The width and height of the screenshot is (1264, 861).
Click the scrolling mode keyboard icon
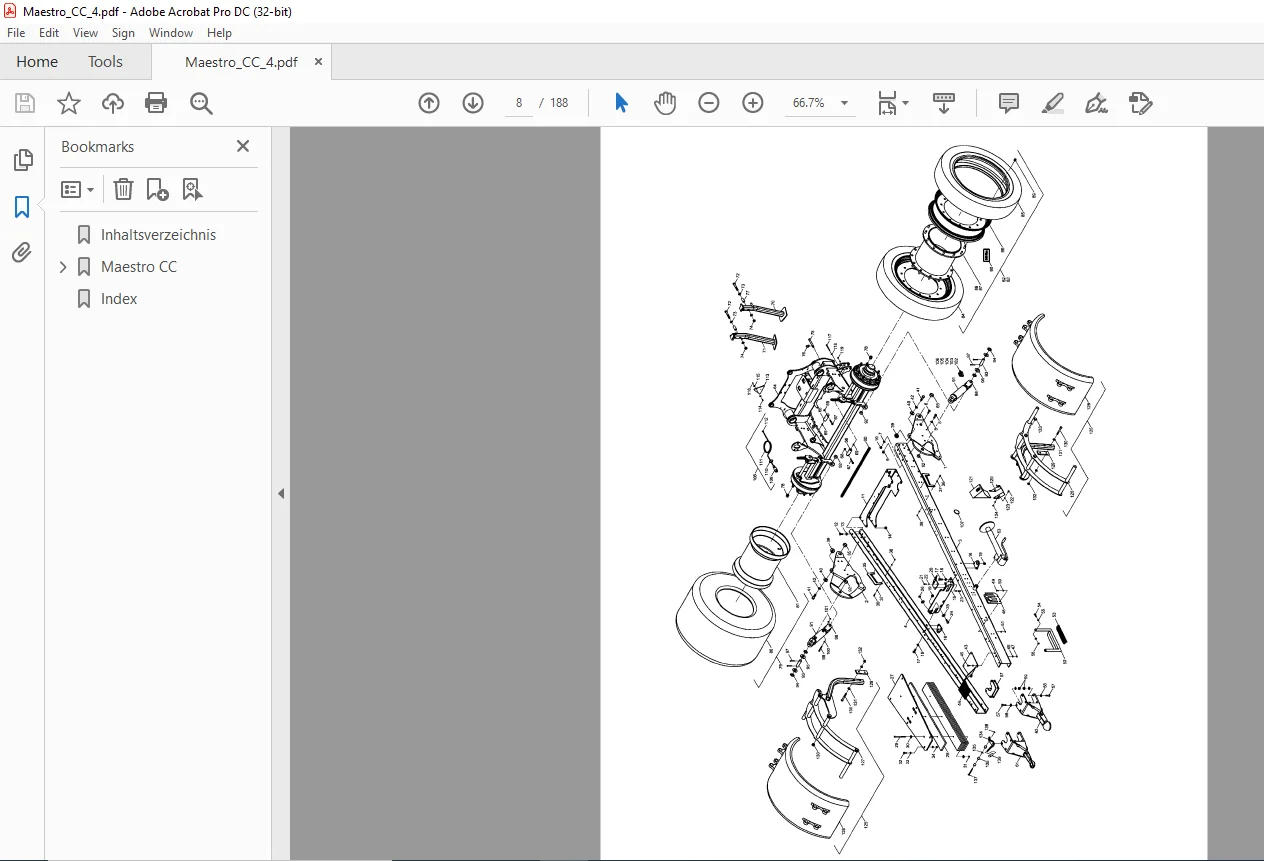[x=944, y=103]
